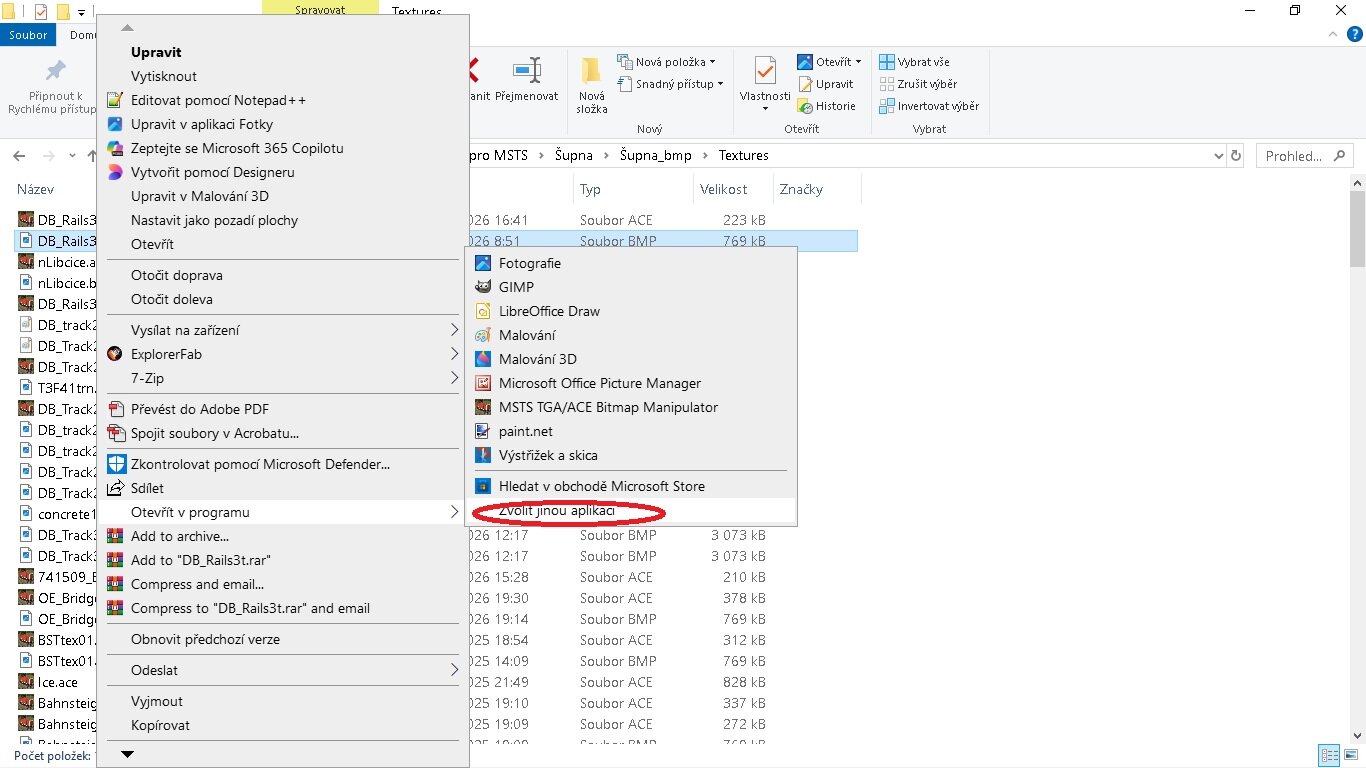Open file with GIMP from submenu
The height and width of the screenshot is (768, 1366).
click(x=516, y=287)
